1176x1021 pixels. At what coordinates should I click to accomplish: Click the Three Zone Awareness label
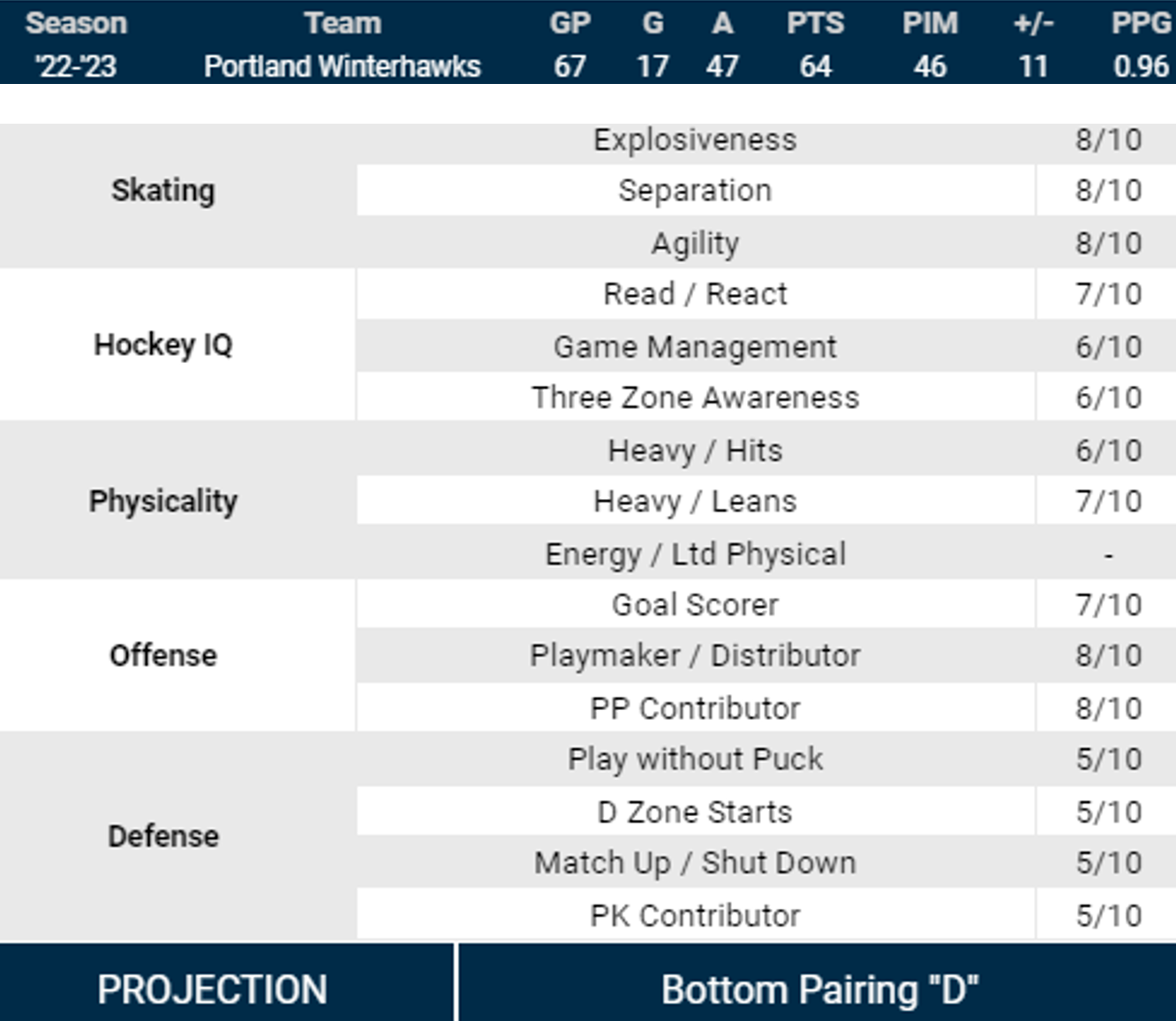(x=695, y=397)
